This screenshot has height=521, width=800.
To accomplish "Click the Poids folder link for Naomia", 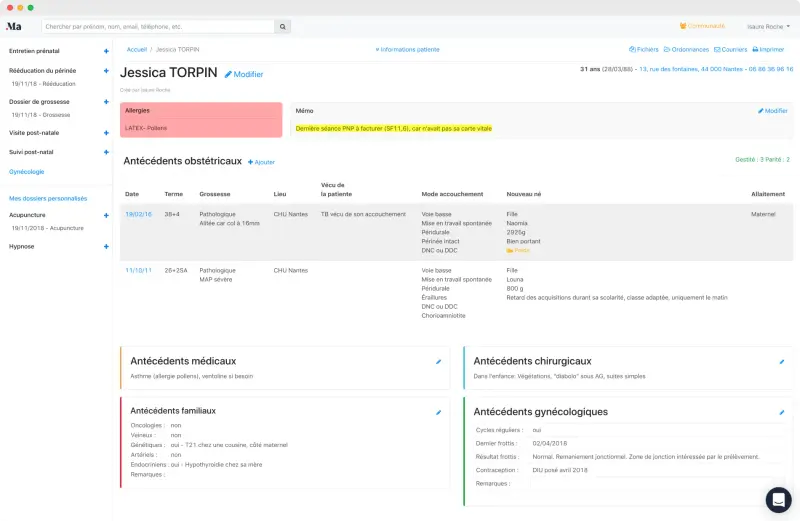I will (x=518, y=251).
